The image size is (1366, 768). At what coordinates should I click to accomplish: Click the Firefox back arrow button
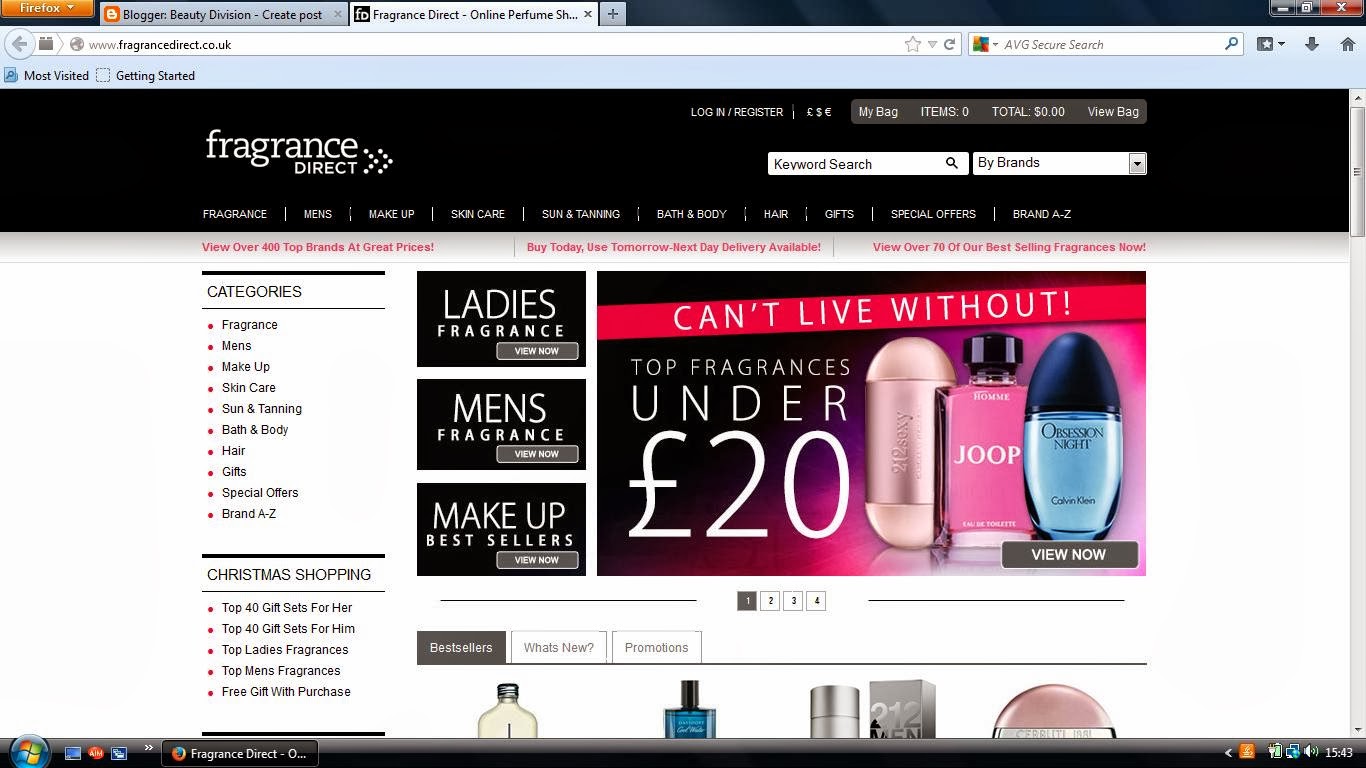point(19,44)
